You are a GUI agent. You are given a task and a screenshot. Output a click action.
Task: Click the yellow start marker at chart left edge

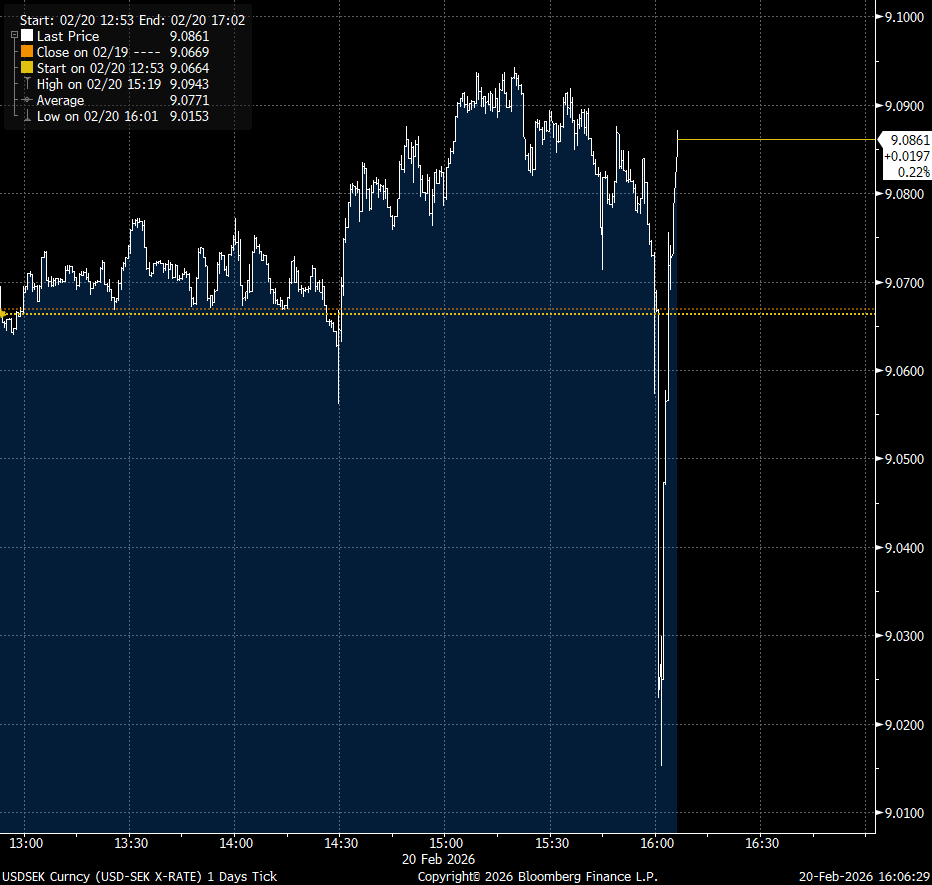(x=2, y=313)
